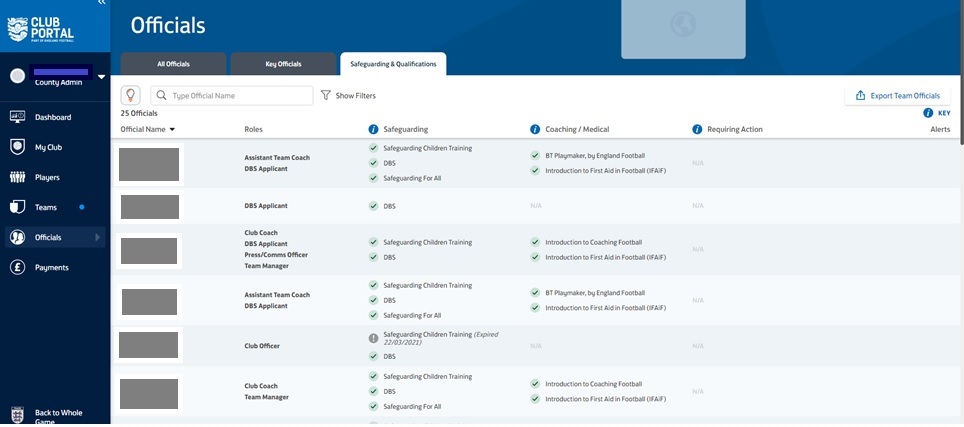Click the Dashboard sidebar icon
The width and height of the screenshot is (964, 427).
17,117
